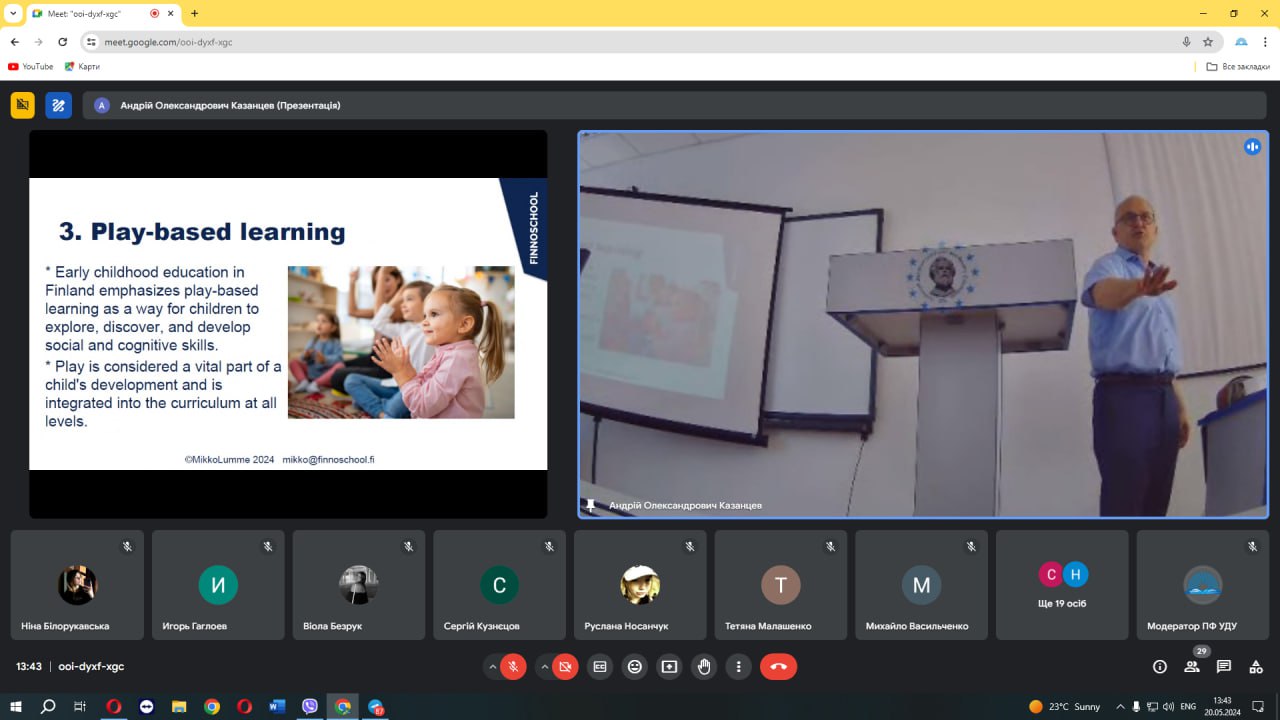1280x720 pixels.
Task: Toggle closed captions on
Action: point(600,667)
